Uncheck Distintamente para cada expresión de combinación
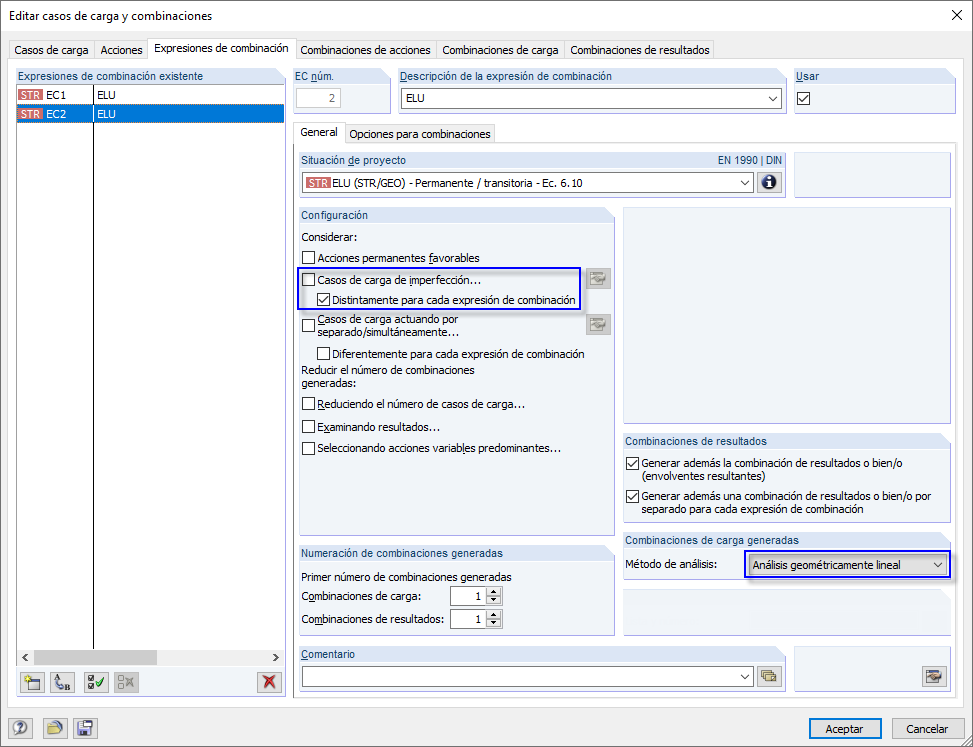 323,300
